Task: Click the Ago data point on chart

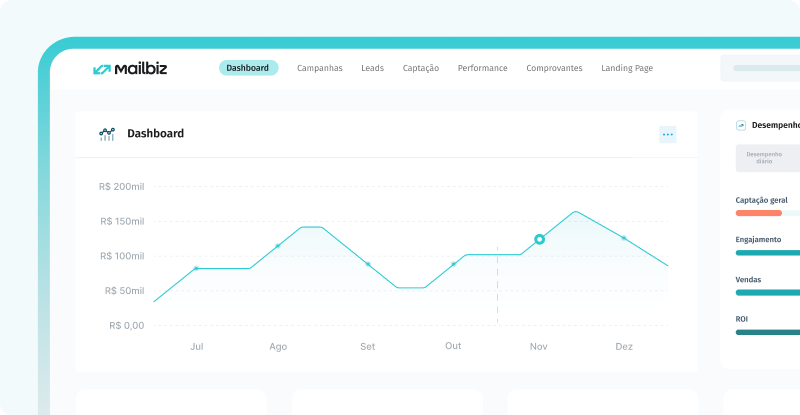Action: [278, 246]
